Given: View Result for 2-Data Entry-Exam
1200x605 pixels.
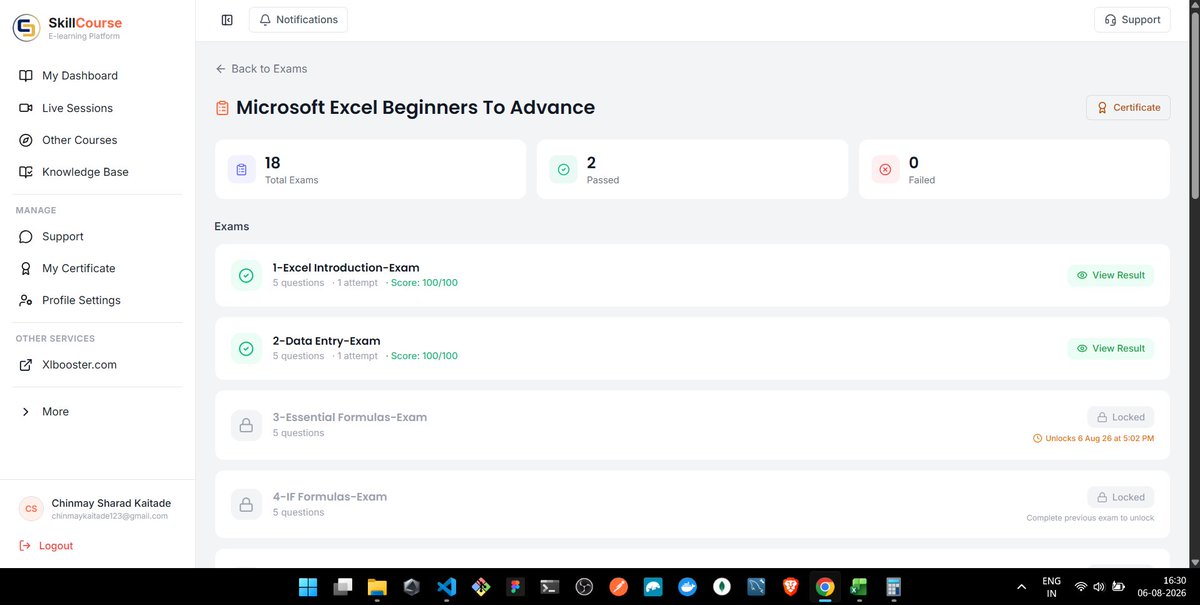Looking at the screenshot, I should tap(1111, 349).
